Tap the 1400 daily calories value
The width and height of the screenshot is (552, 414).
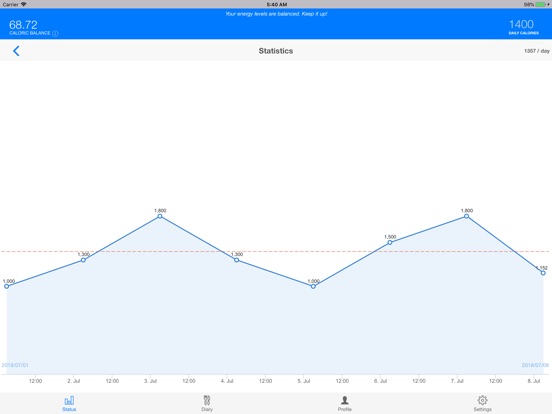521,24
